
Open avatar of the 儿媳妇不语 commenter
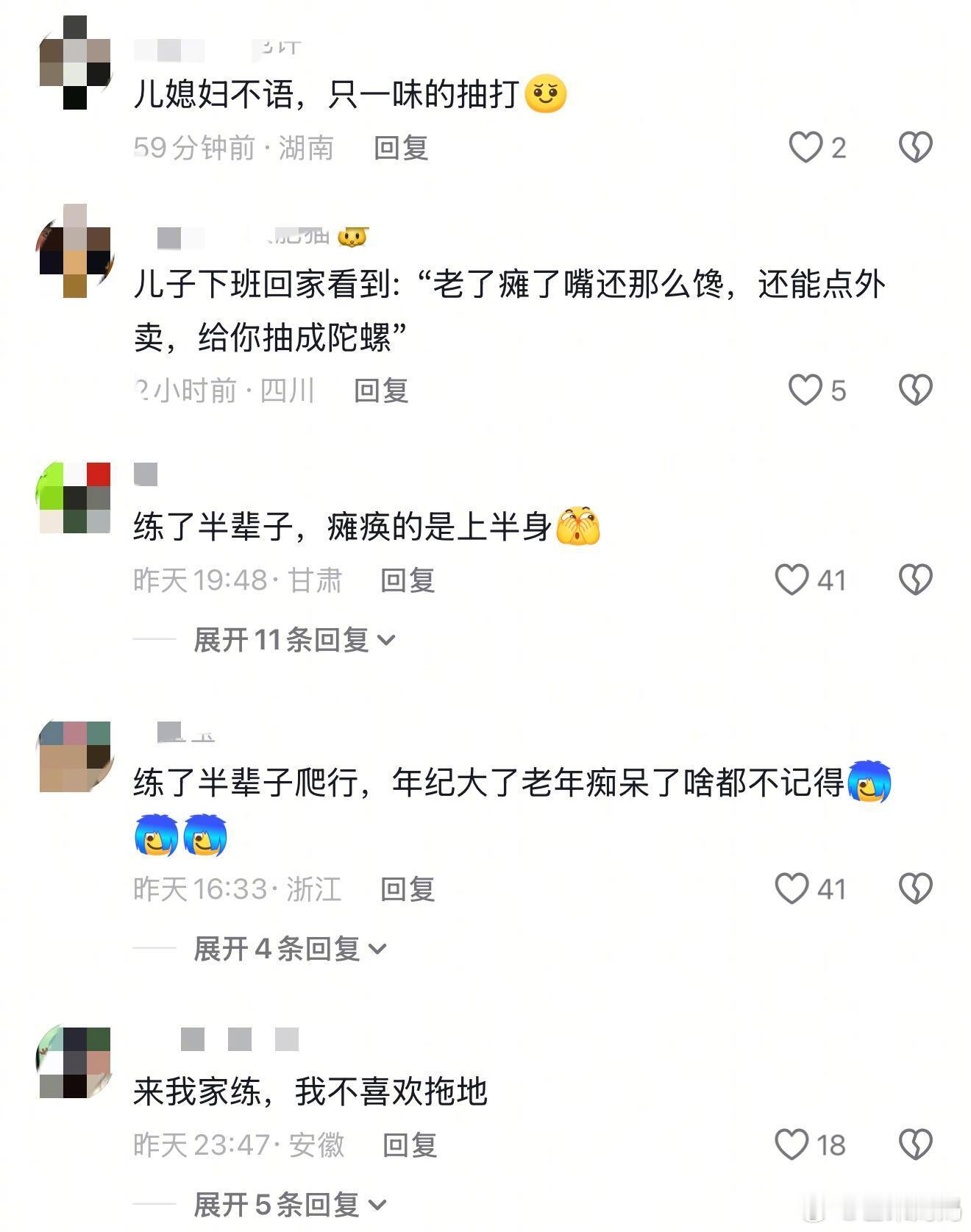point(75,63)
